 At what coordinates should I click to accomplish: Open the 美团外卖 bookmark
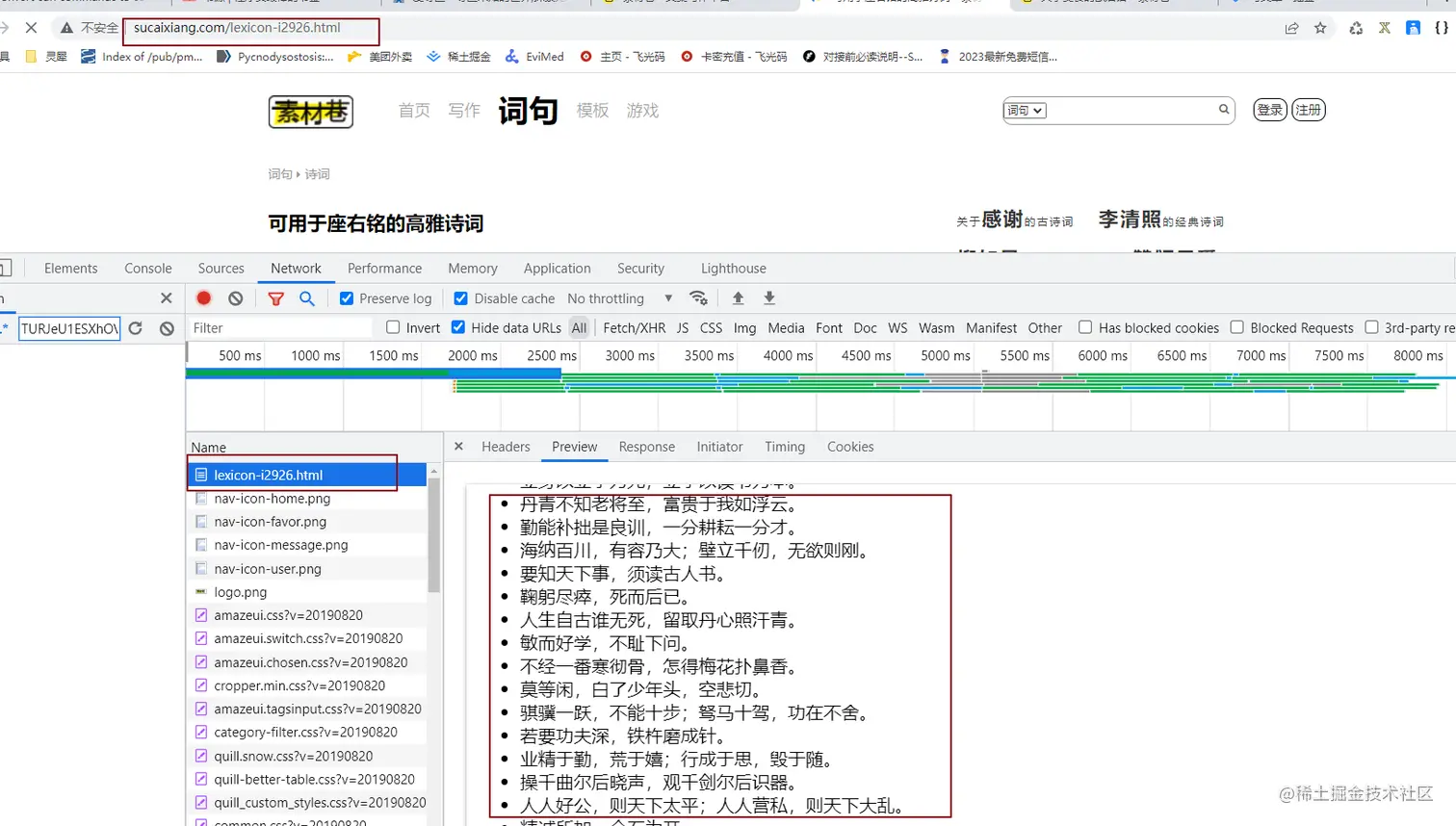(x=379, y=57)
